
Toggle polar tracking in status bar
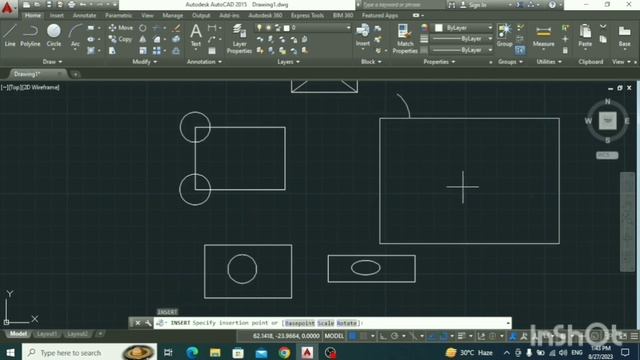click(394, 336)
